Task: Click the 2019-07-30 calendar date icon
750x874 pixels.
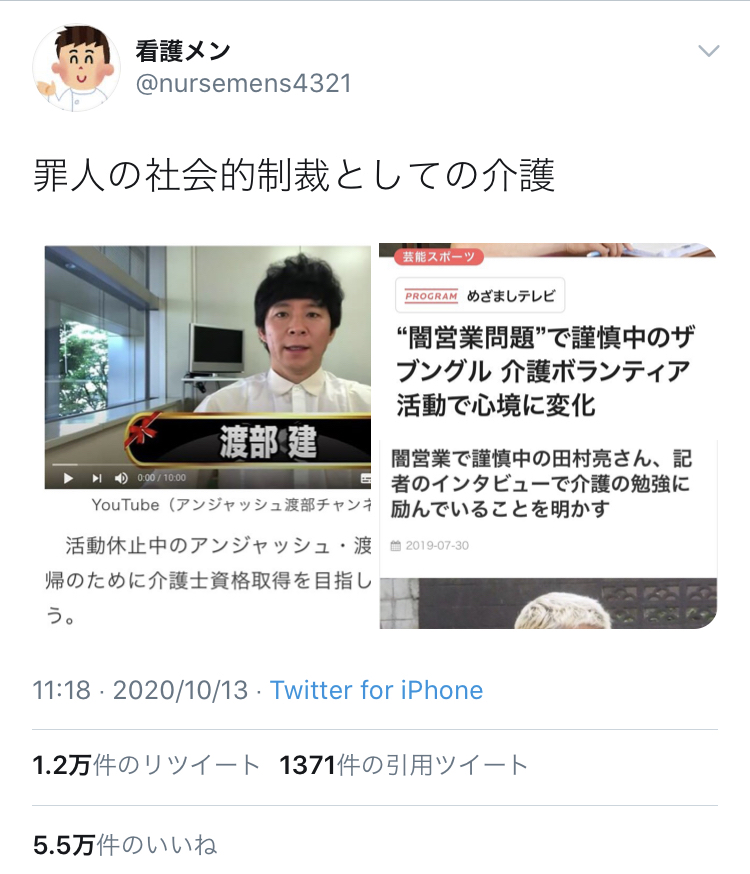Action: coord(396,546)
